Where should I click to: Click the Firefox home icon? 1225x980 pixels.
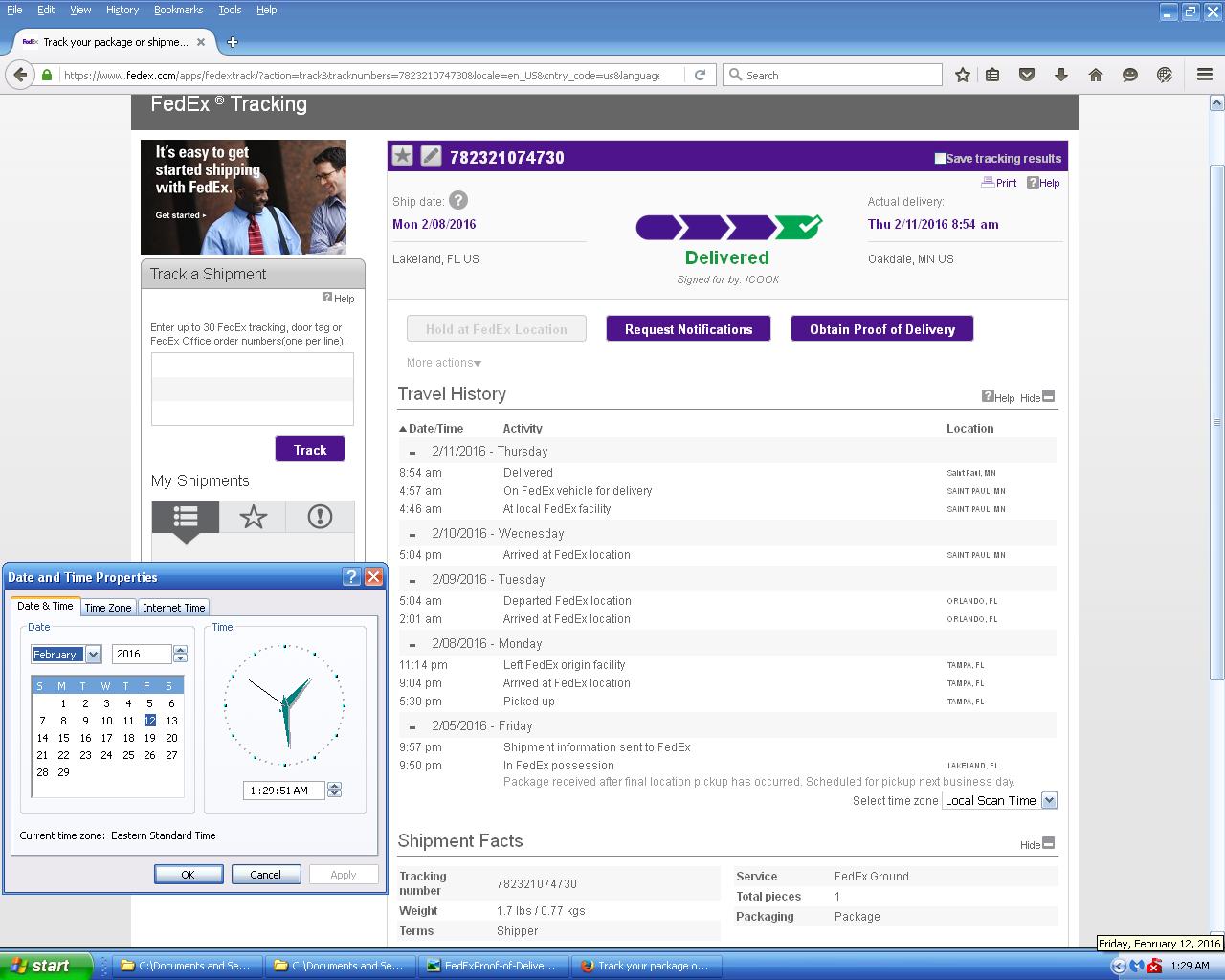(1096, 75)
